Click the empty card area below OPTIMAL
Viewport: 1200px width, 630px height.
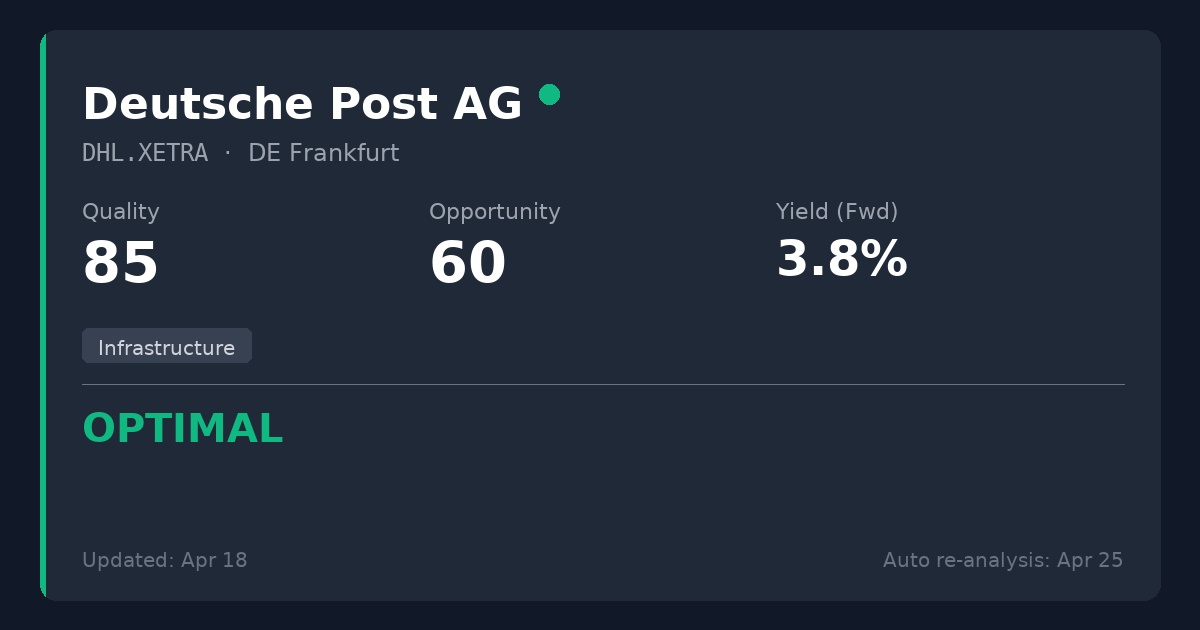[400, 495]
